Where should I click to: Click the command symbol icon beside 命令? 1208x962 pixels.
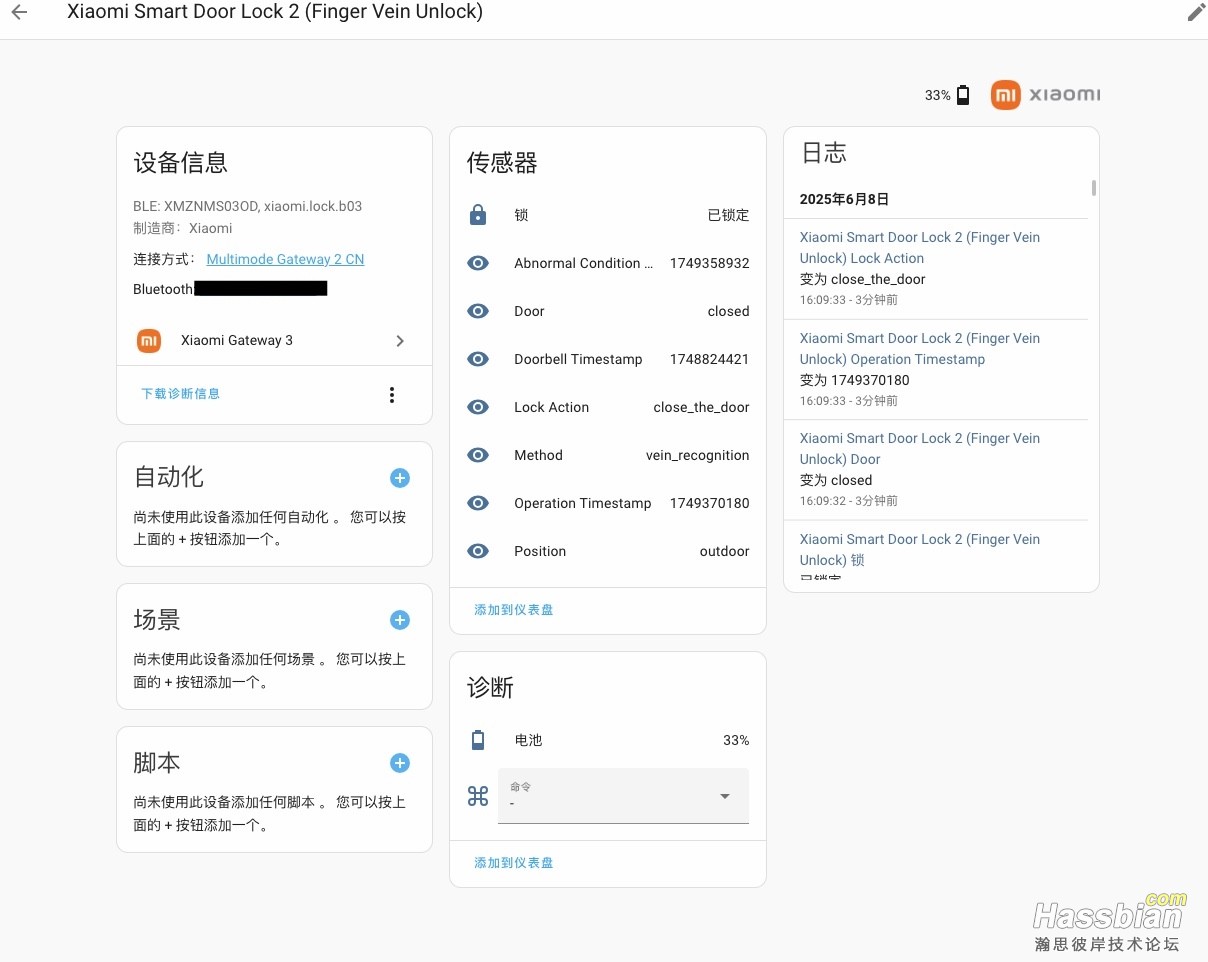tap(478, 796)
